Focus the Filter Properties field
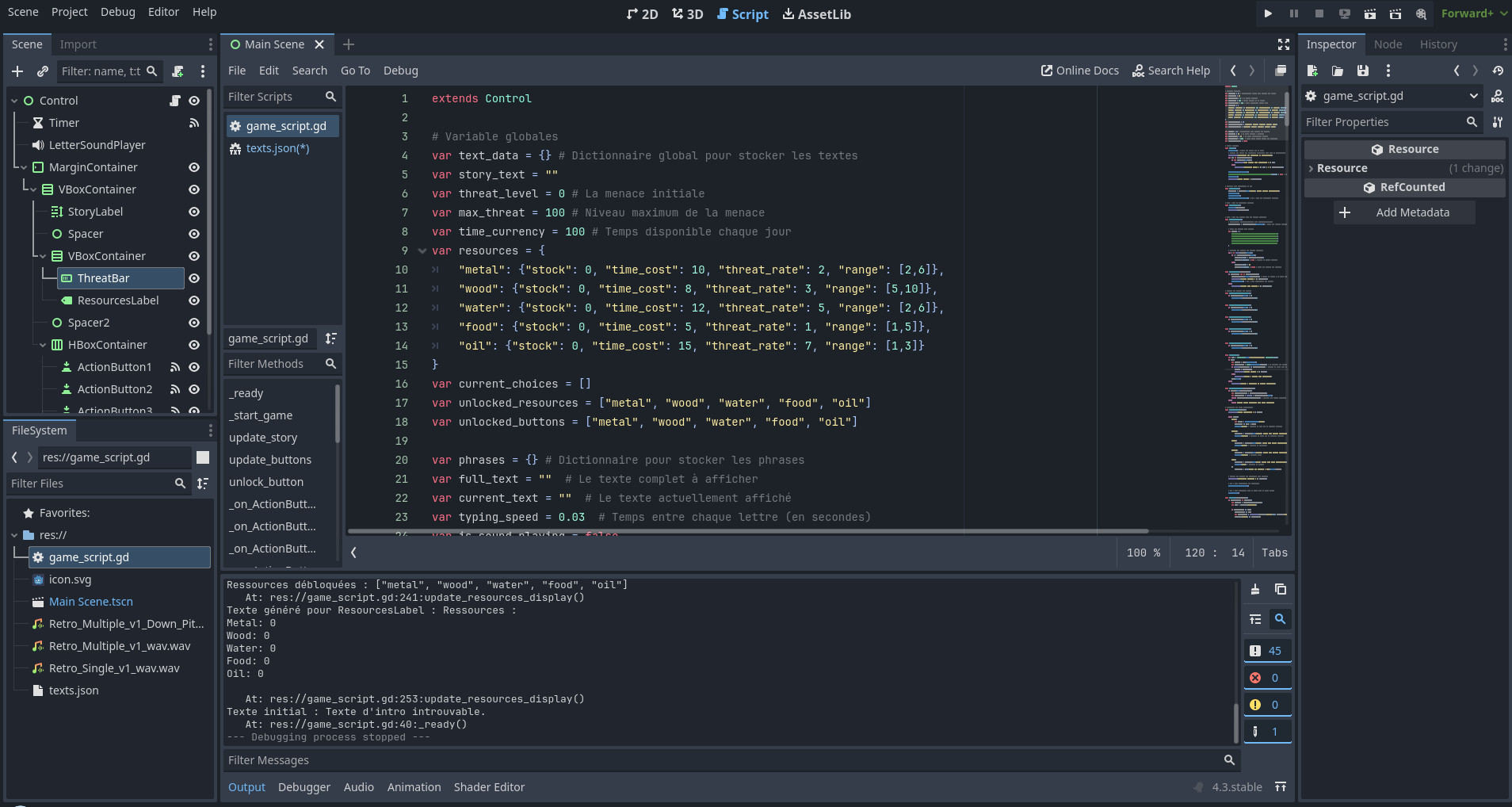 (1392, 122)
